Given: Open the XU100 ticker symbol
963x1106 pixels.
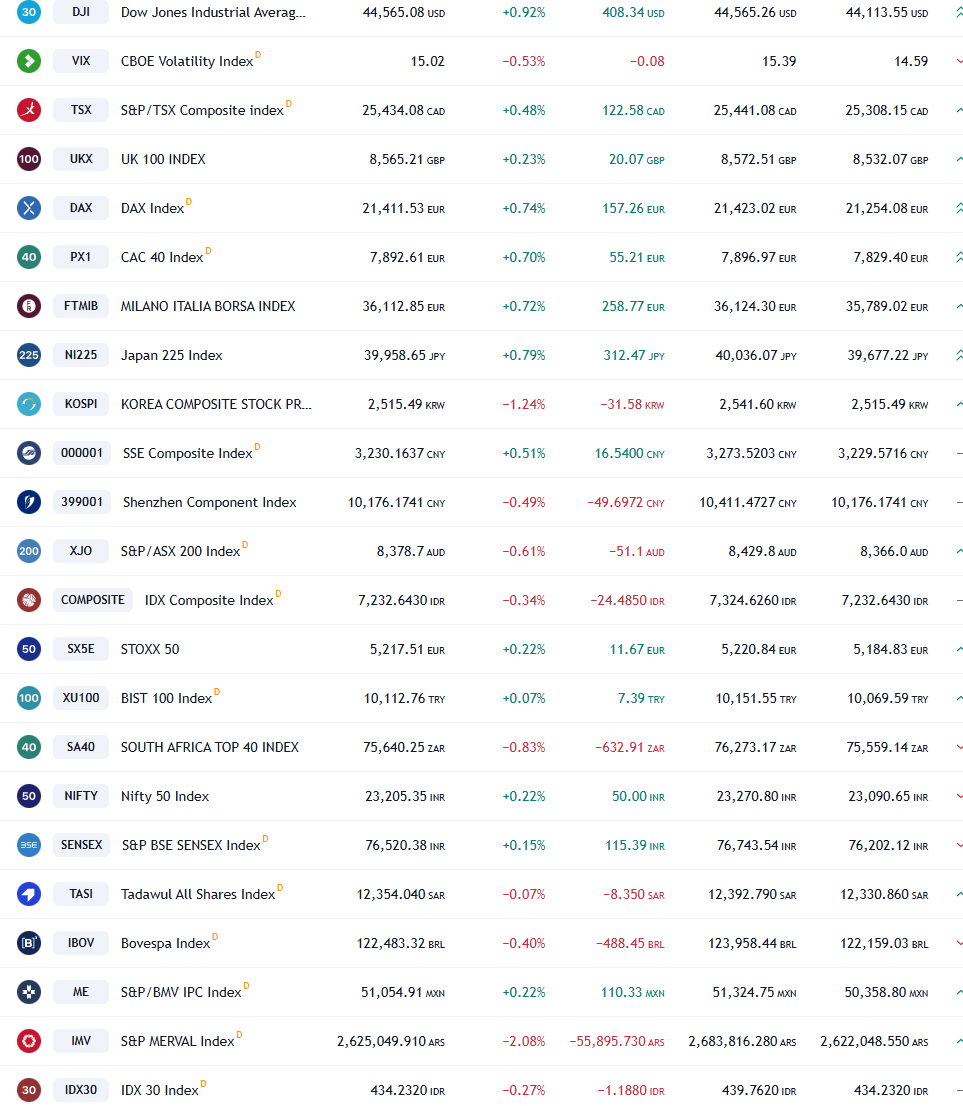Looking at the screenshot, I should [x=81, y=698].
